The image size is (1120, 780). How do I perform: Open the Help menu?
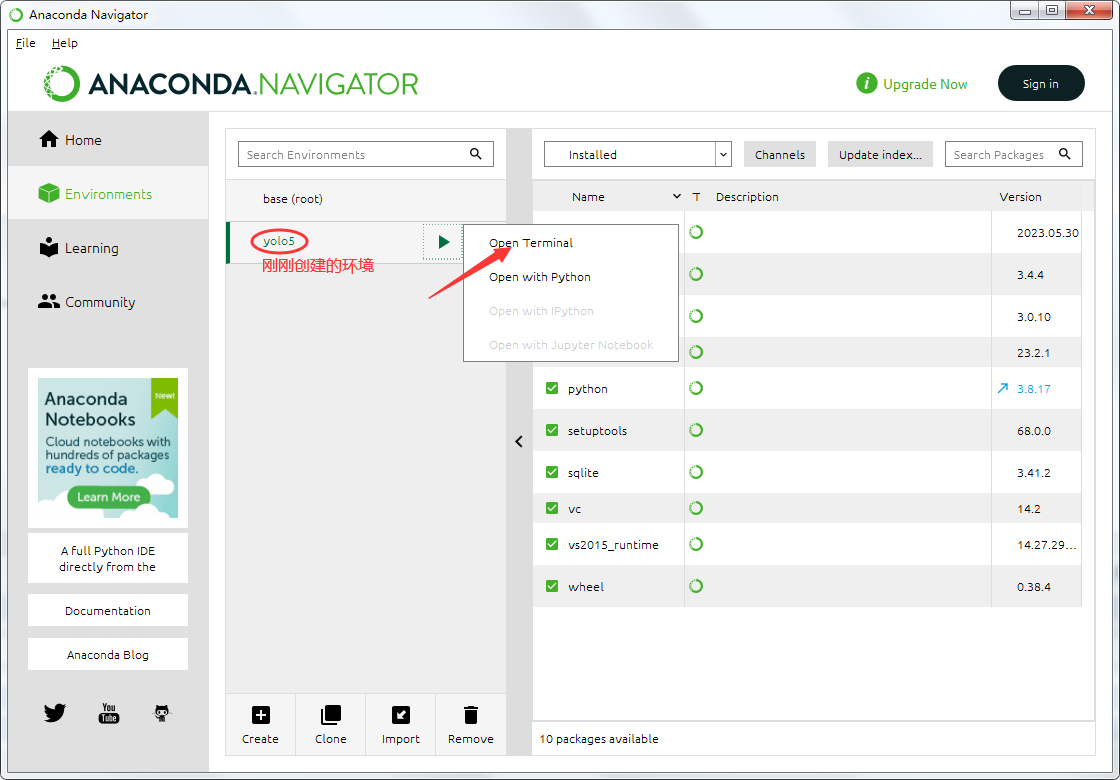[65, 43]
